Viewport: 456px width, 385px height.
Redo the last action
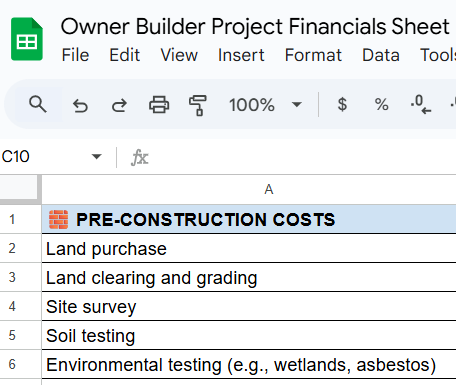119,105
